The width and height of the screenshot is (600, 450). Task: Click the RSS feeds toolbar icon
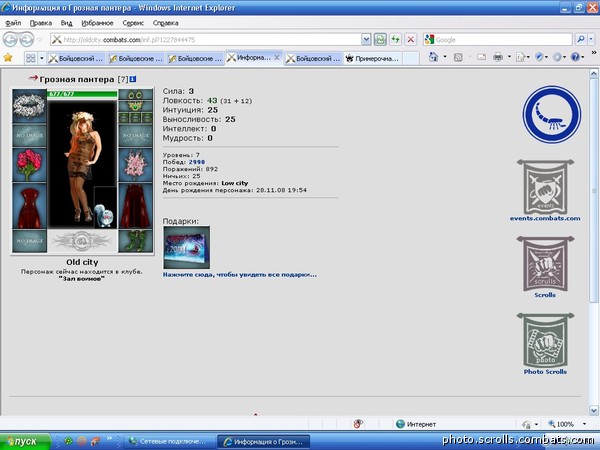coord(458,57)
